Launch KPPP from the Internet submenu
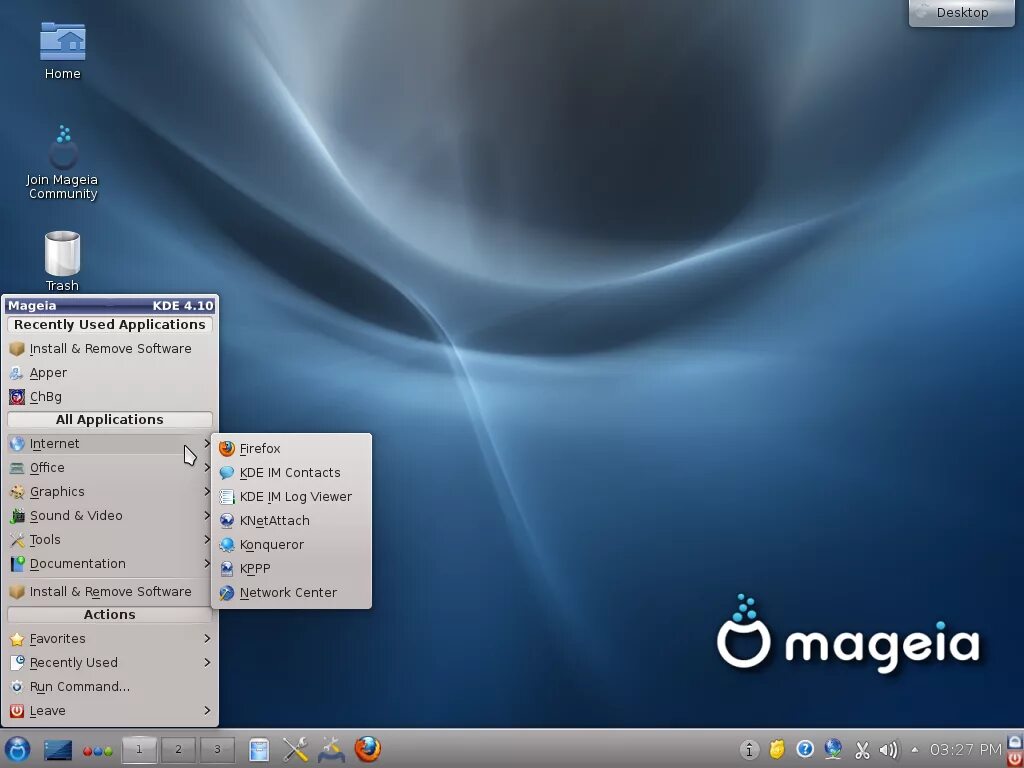 (x=291, y=569)
